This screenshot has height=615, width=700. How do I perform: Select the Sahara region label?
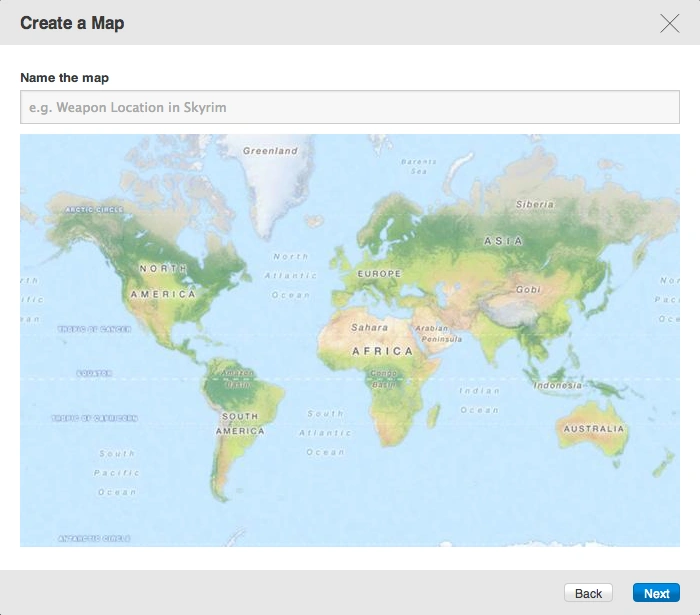click(x=370, y=327)
